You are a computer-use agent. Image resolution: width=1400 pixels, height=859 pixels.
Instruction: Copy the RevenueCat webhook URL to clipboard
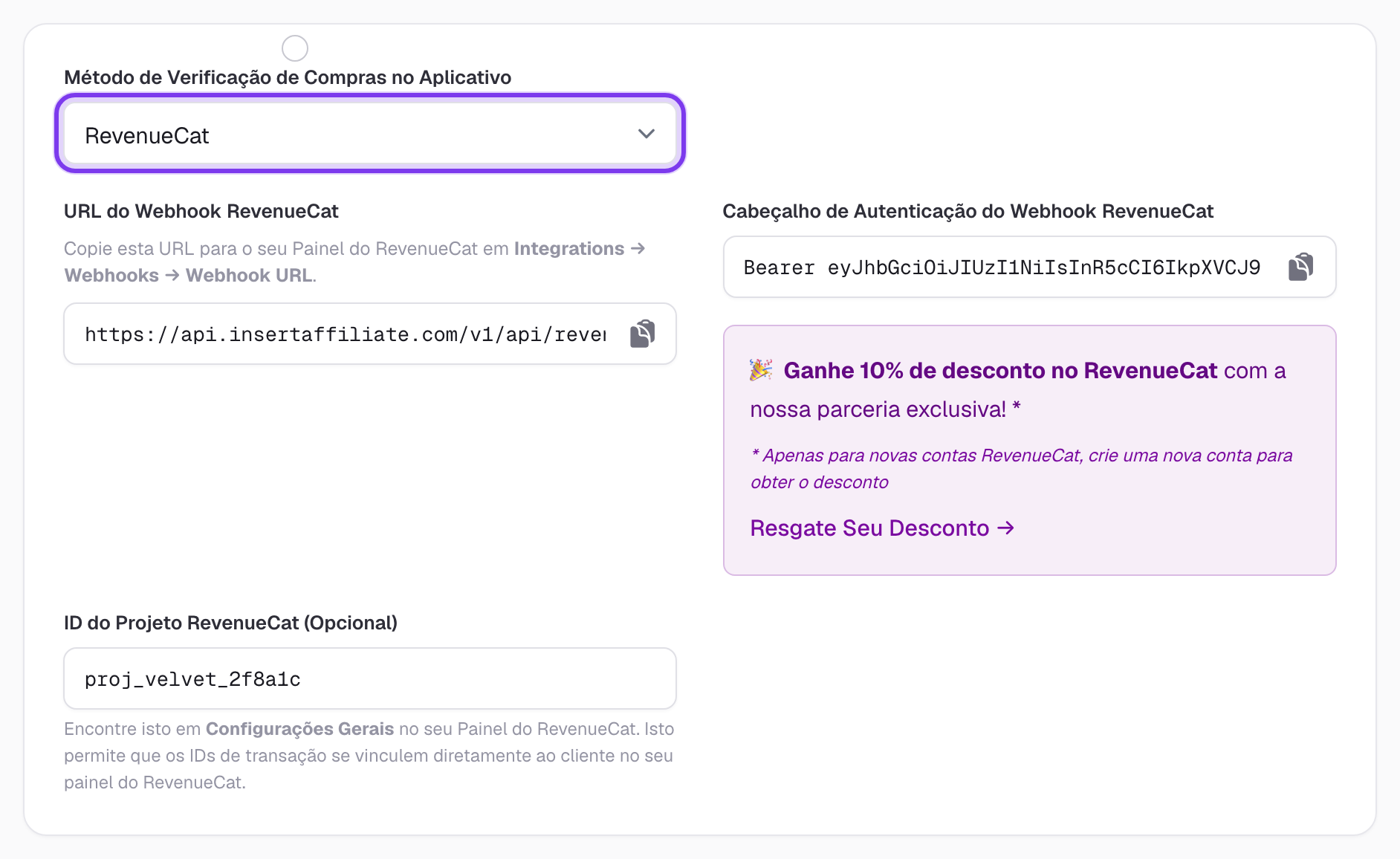643,334
